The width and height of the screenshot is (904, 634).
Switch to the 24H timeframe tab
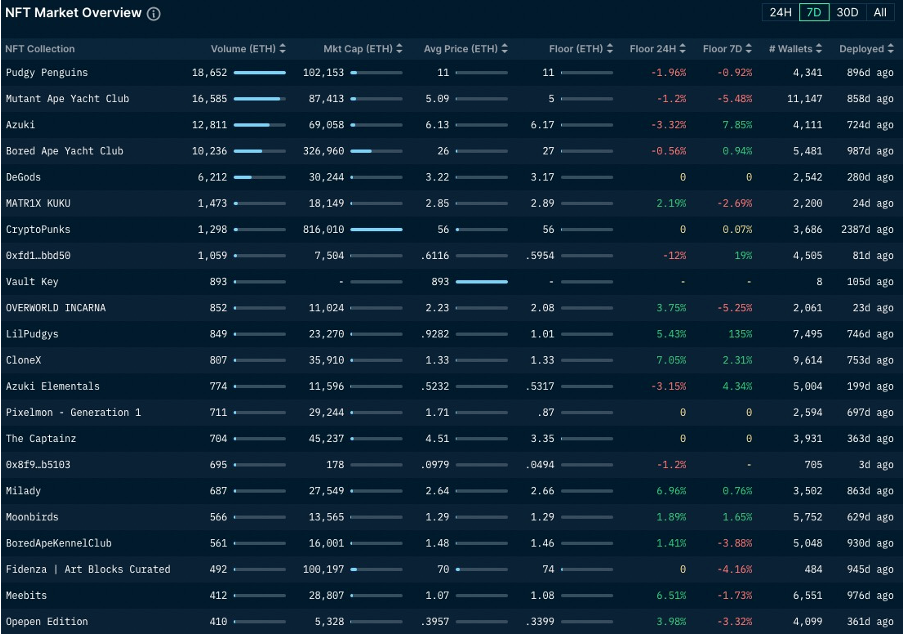point(781,12)
